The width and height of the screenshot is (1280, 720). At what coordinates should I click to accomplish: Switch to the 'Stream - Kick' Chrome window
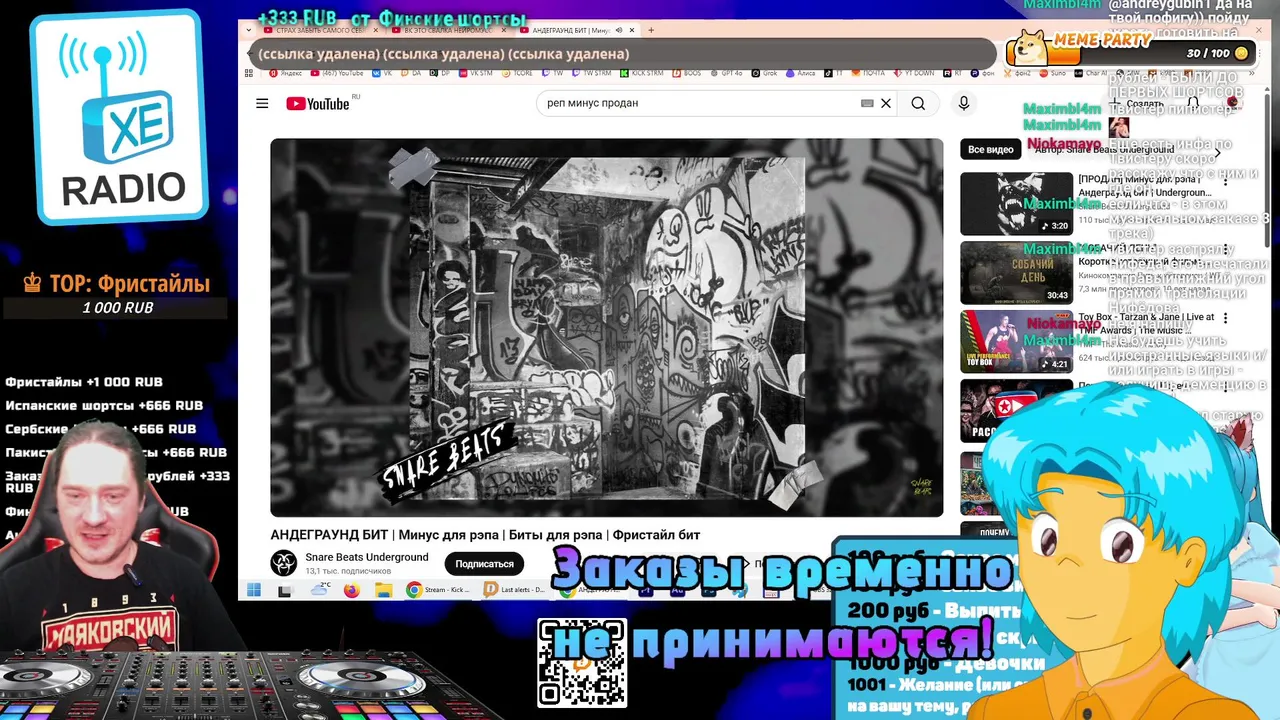pos(438,590)
